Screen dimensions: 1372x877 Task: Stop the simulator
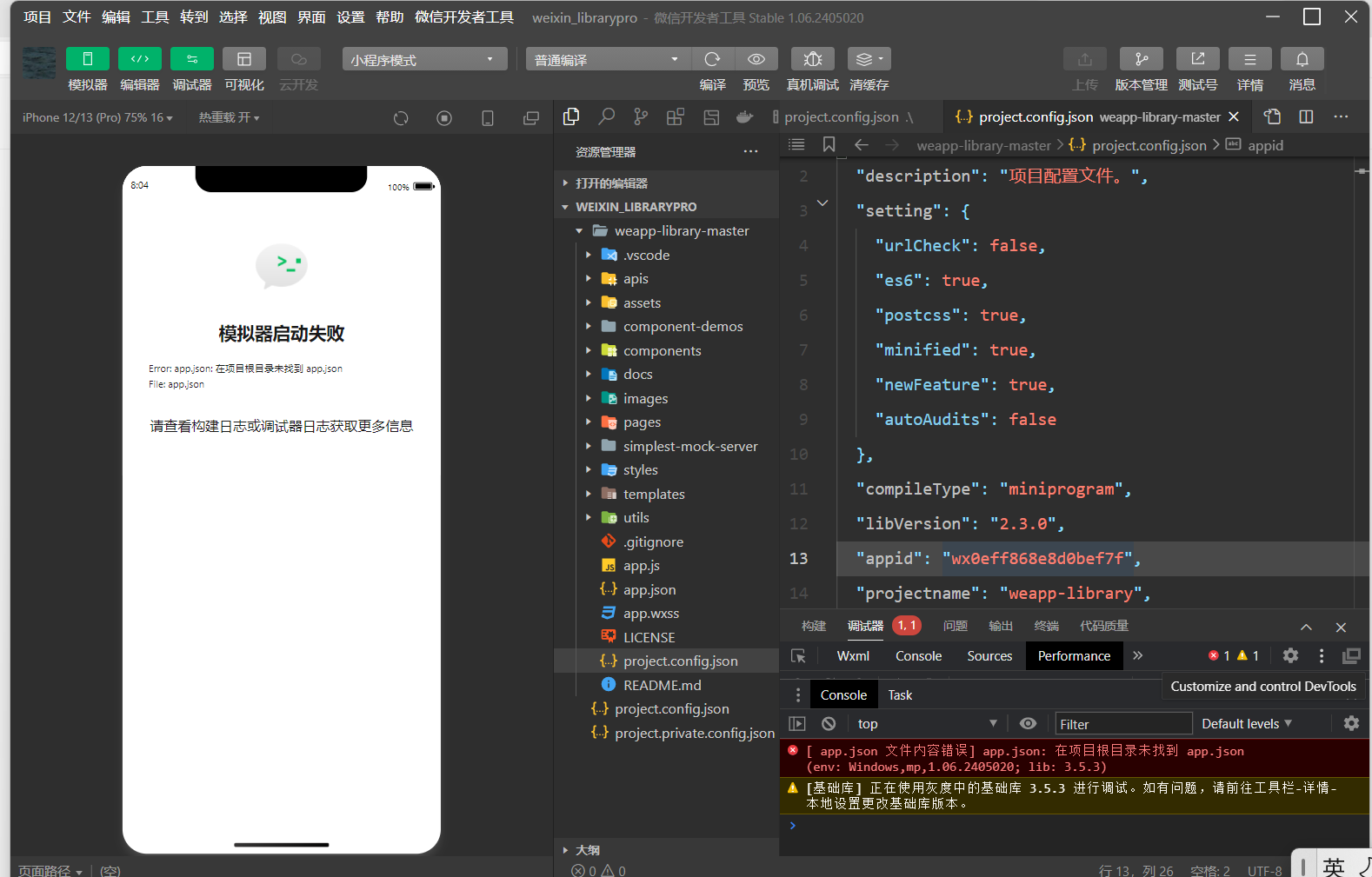[x=444, y=118]
